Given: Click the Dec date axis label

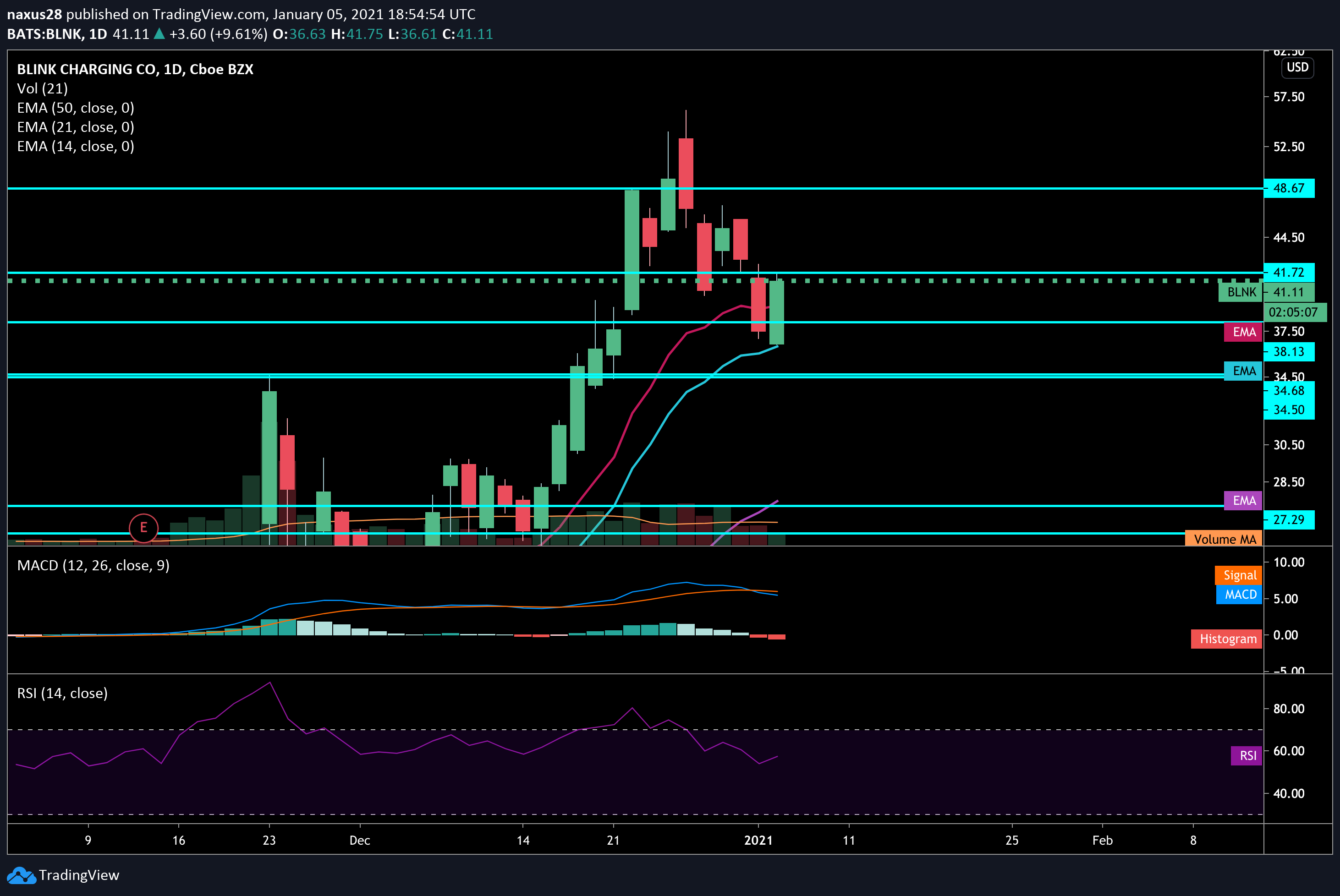Looking at the screenshot, I should pyautogui.click(x=360, y=840).
